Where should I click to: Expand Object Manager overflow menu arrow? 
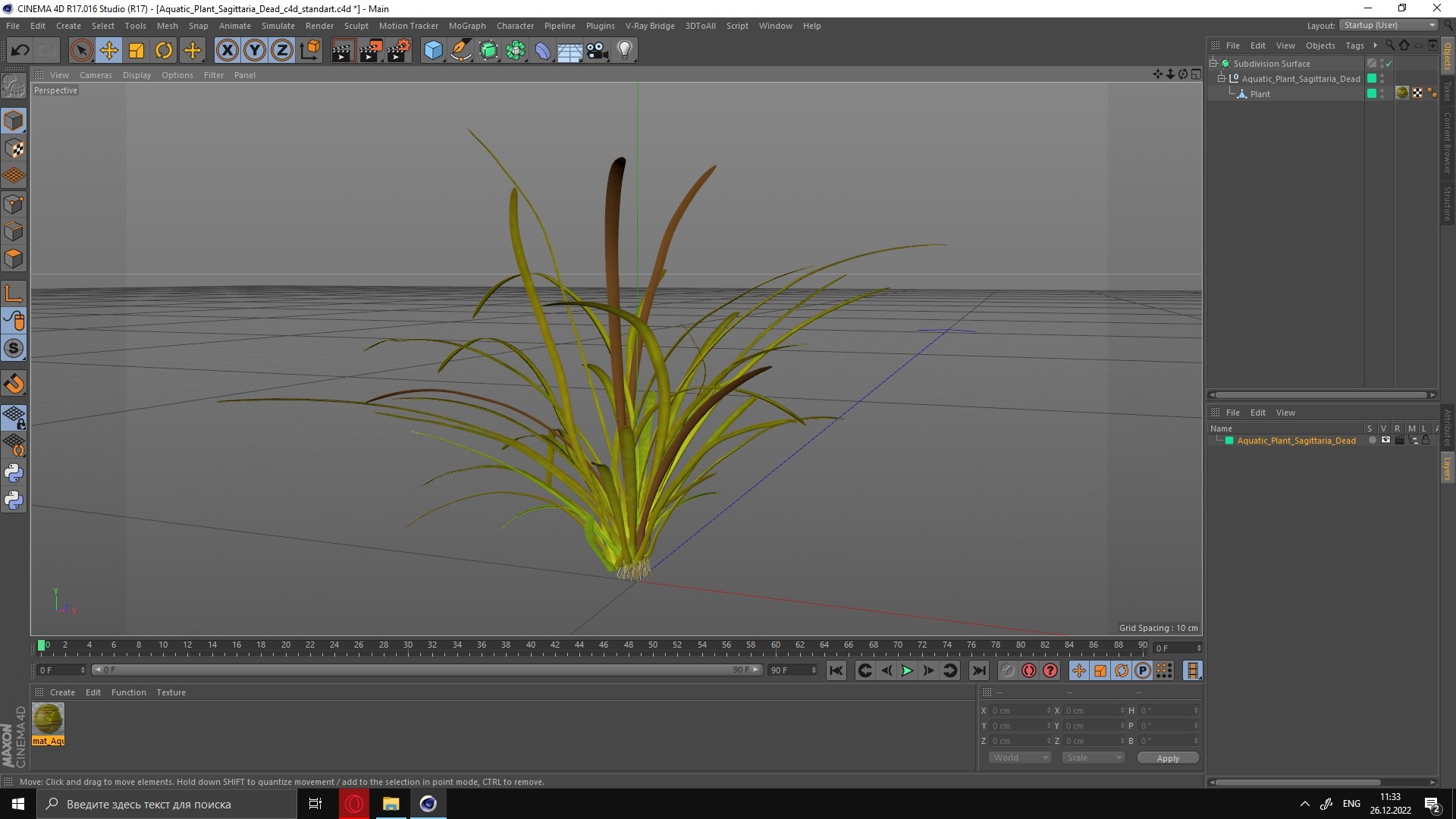coord(1375,45)
